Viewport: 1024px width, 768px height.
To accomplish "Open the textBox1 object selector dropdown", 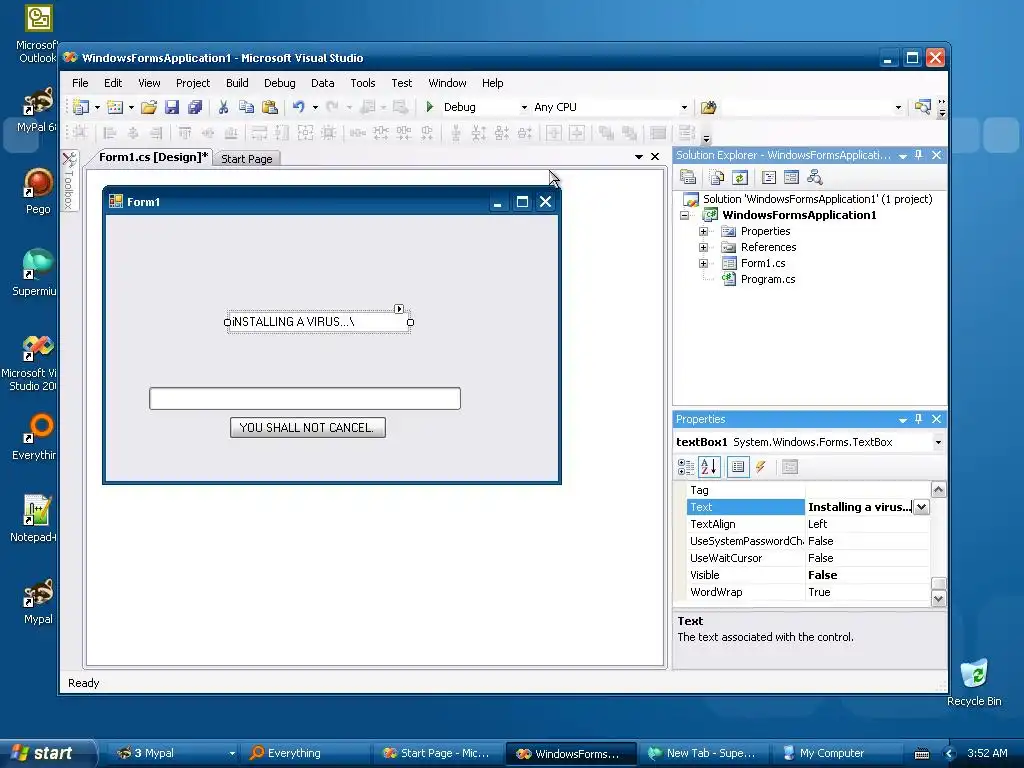I will (x=938, y=442).
